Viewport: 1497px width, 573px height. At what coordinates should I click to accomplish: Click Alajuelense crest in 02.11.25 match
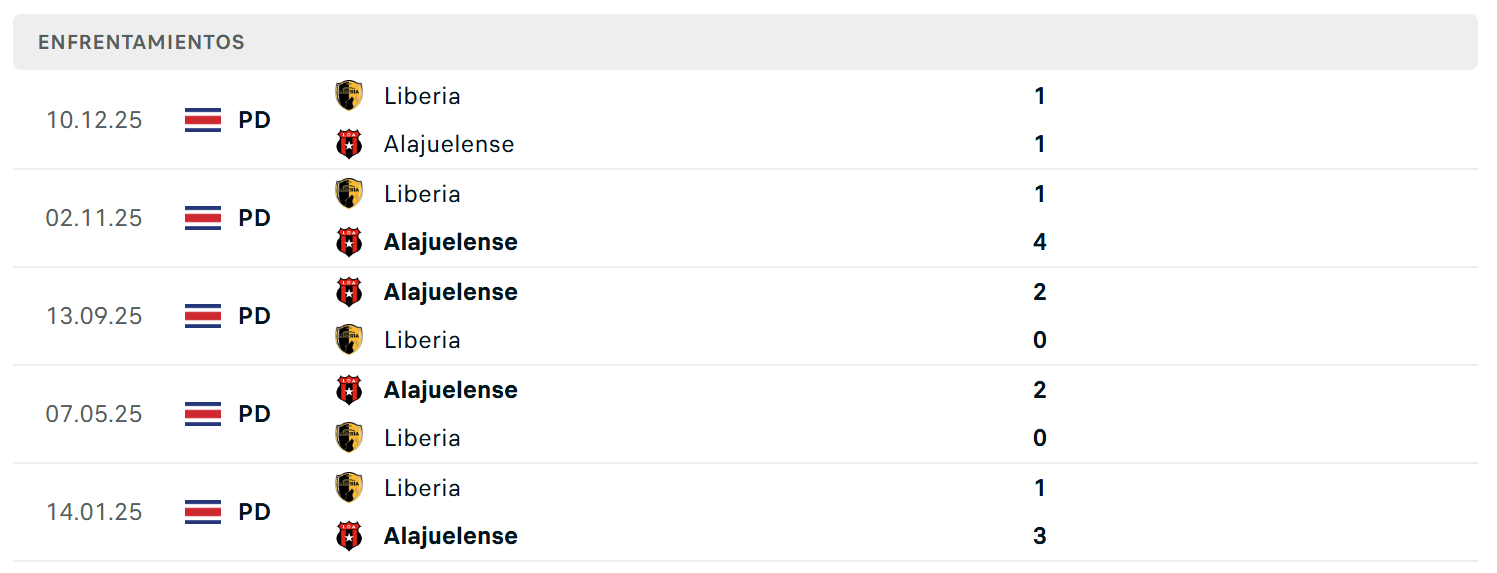pos(349,242)
